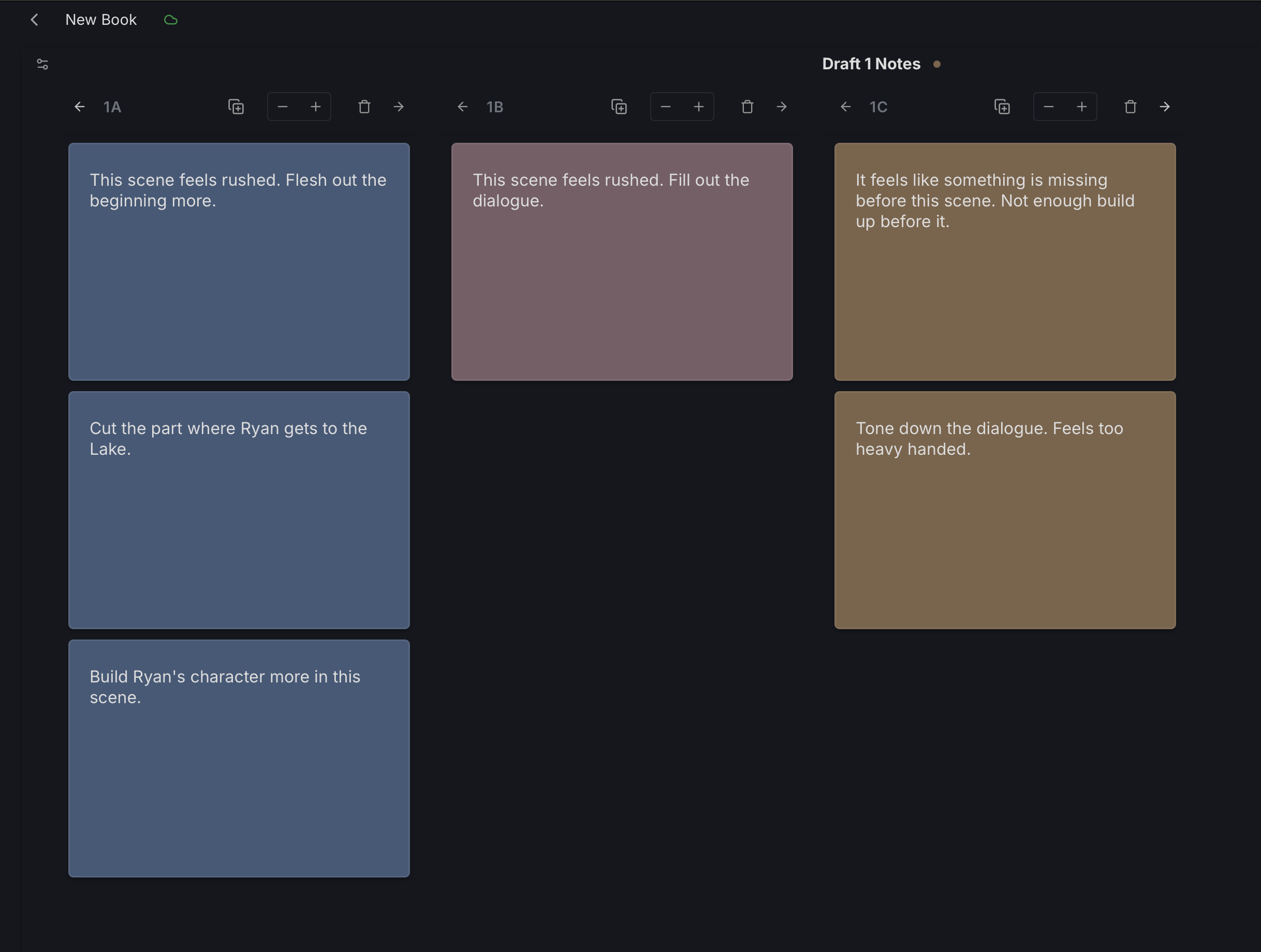Click the New Book title

click(101, 20)
